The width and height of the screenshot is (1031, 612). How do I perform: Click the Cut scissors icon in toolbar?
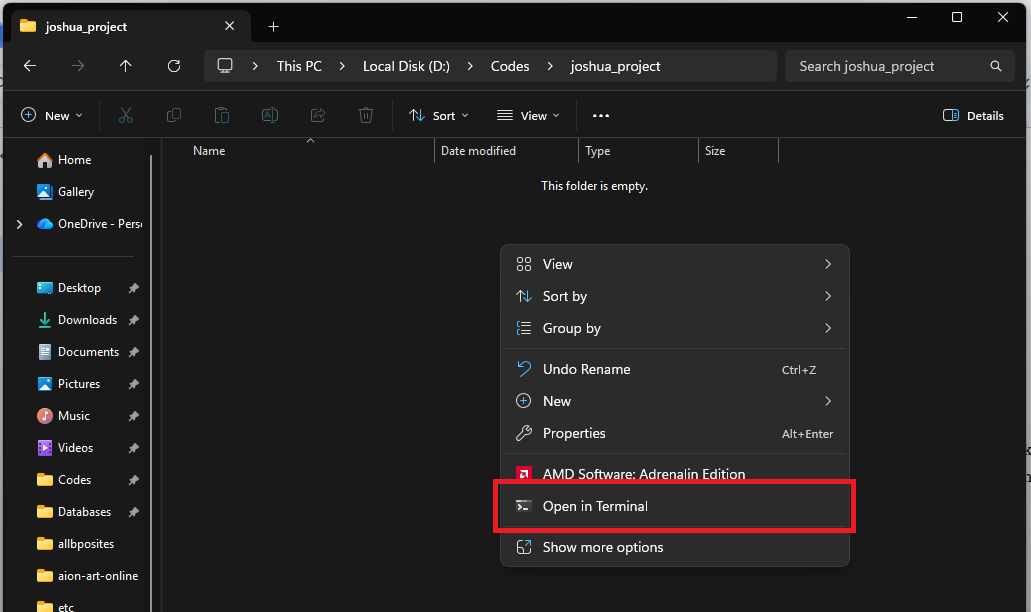126,116
